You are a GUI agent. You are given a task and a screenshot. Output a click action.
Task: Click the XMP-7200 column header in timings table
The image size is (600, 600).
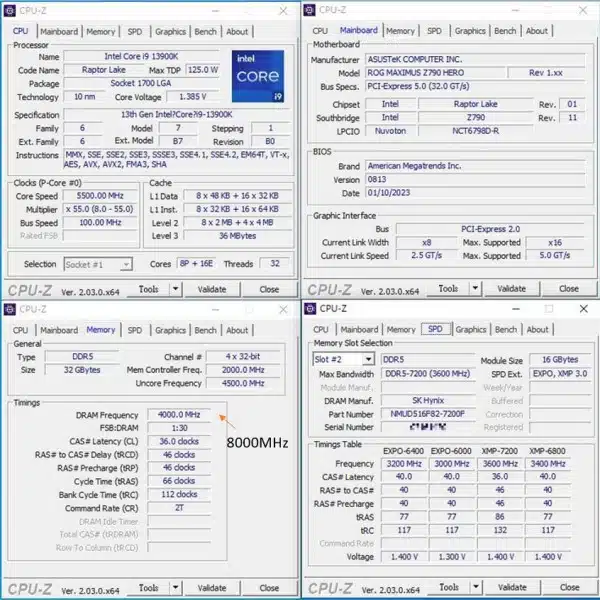(500, 451)
